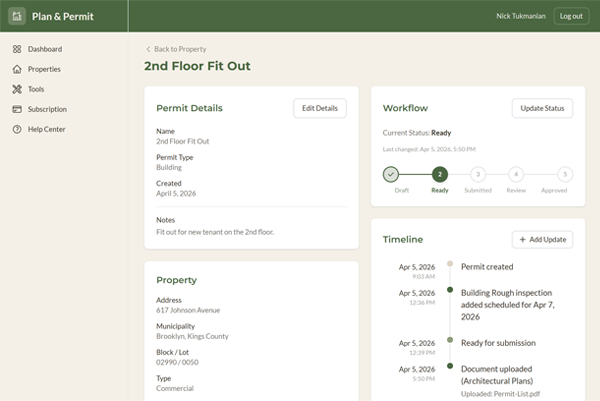Click the Block / Lot value 02990 / 0050
This screenshot has height=401, width=600.
(177, 362)
